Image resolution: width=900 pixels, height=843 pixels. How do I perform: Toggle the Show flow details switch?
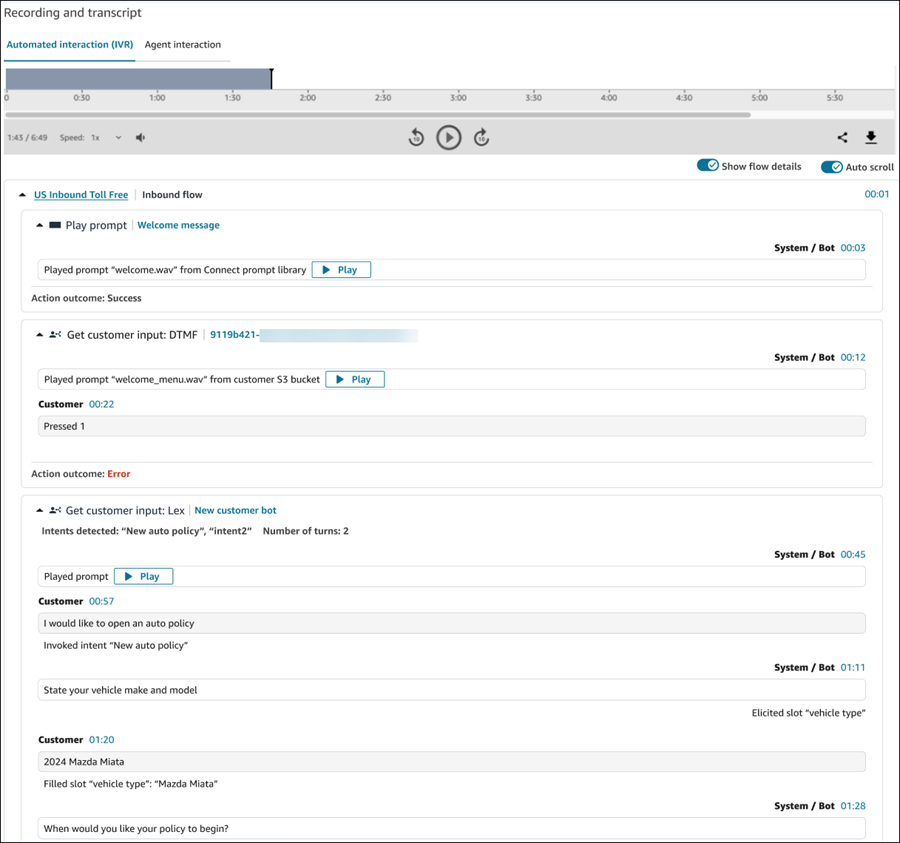[708, 166]
